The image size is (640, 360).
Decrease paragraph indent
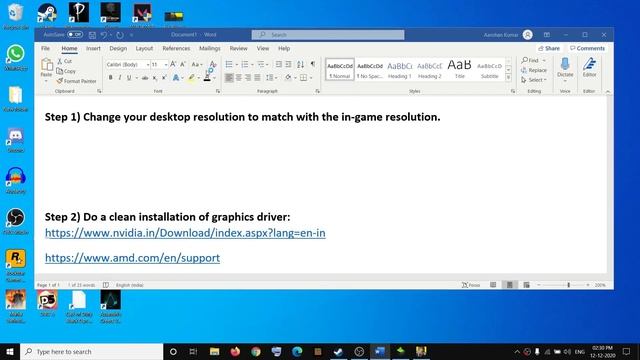pos(279,64)
